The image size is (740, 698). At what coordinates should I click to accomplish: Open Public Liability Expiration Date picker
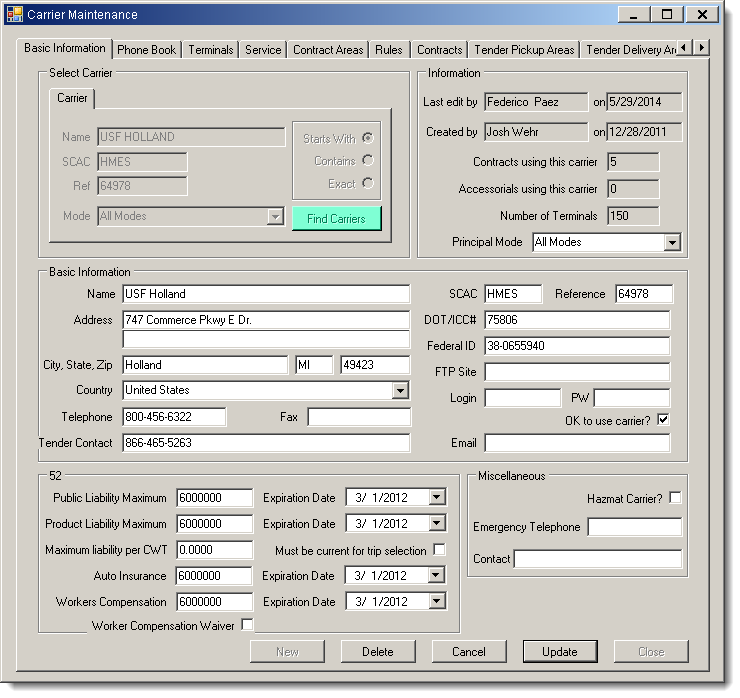[437, 497]
